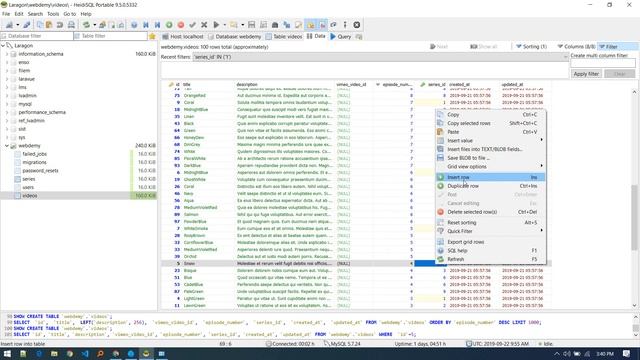Open Visual Studio Code from taskbar
This screenshot has height=360, width=640.
(85, 353)
